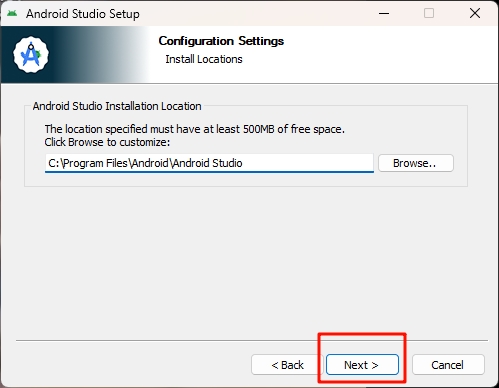Click the 500MB free space notice text
Viewport: 499px width, 388px height.
point(195,129)
